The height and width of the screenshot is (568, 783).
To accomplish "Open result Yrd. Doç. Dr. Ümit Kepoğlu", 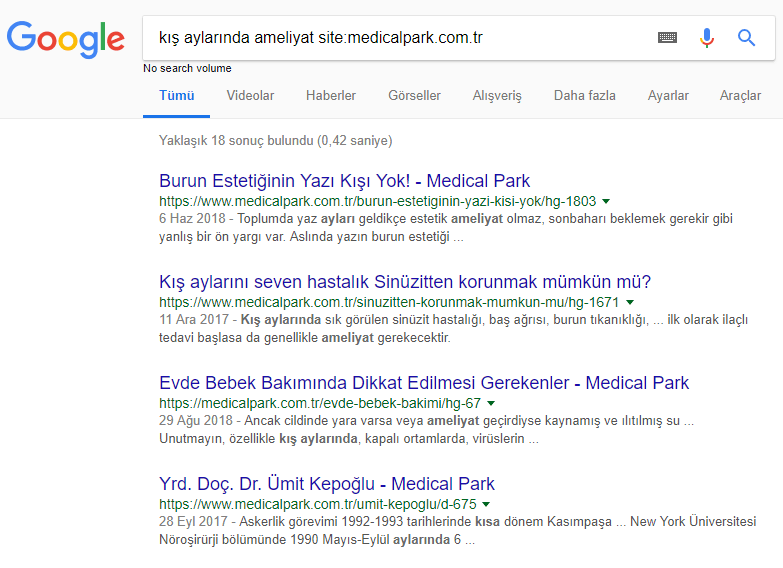I will pos(327,484).
